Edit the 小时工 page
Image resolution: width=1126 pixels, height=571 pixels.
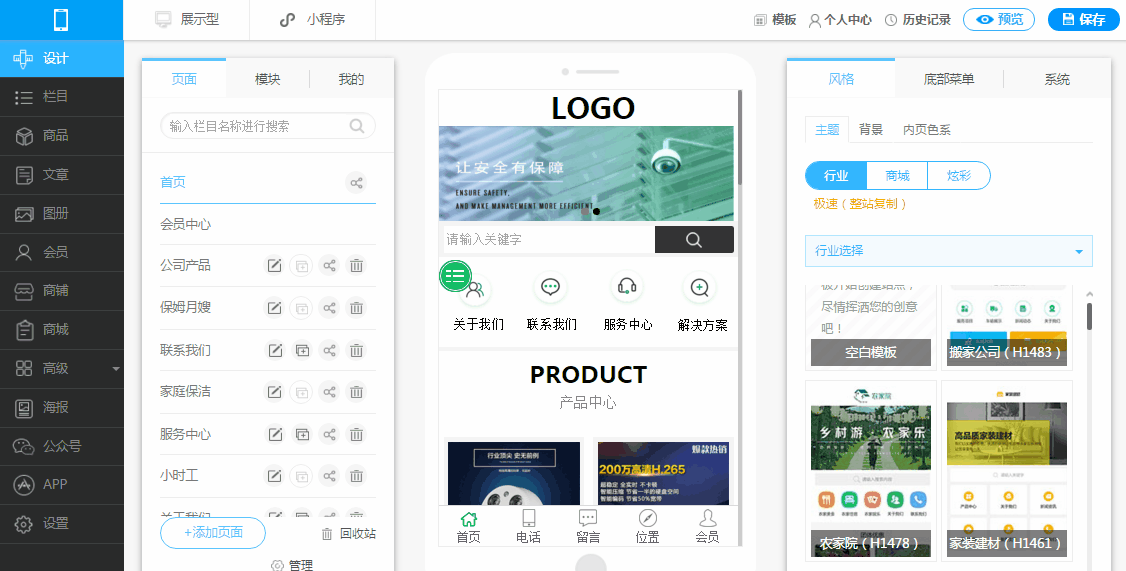(x=274, y=475)
